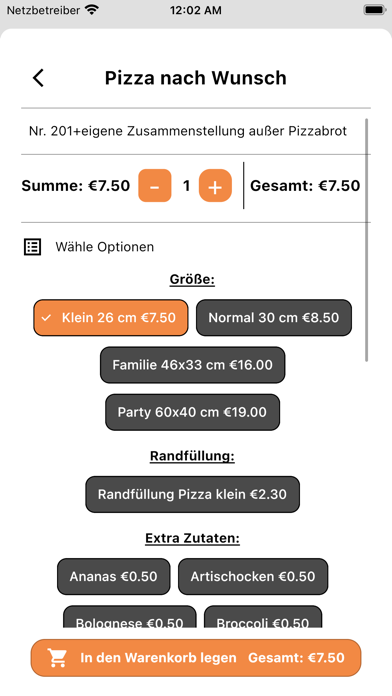Decrease quantity with the minus button
This screenshot has width=392, height=696.
pyautogui.click(x=154, y=186)
